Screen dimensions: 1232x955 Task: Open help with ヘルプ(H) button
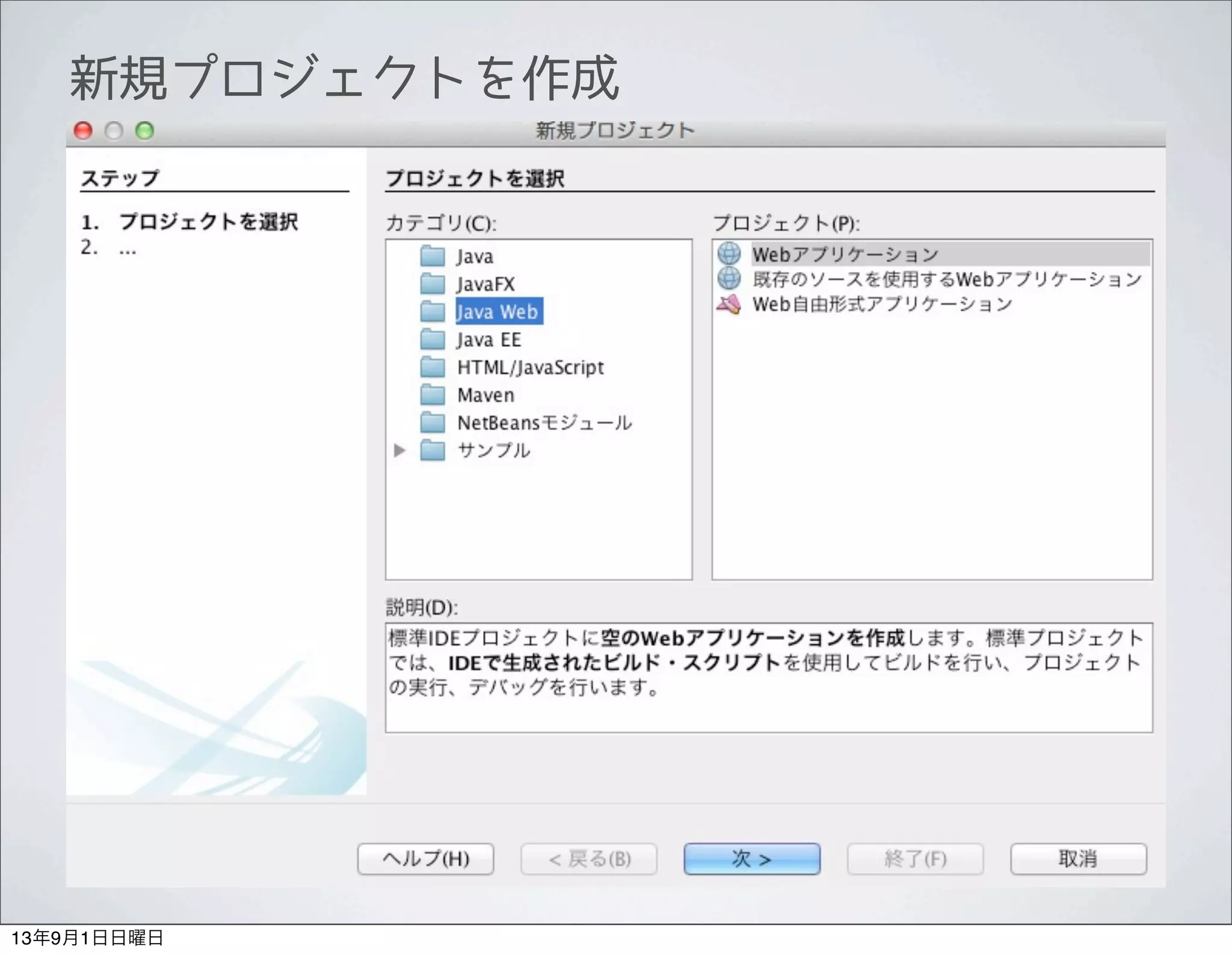[x=426, y=859]
